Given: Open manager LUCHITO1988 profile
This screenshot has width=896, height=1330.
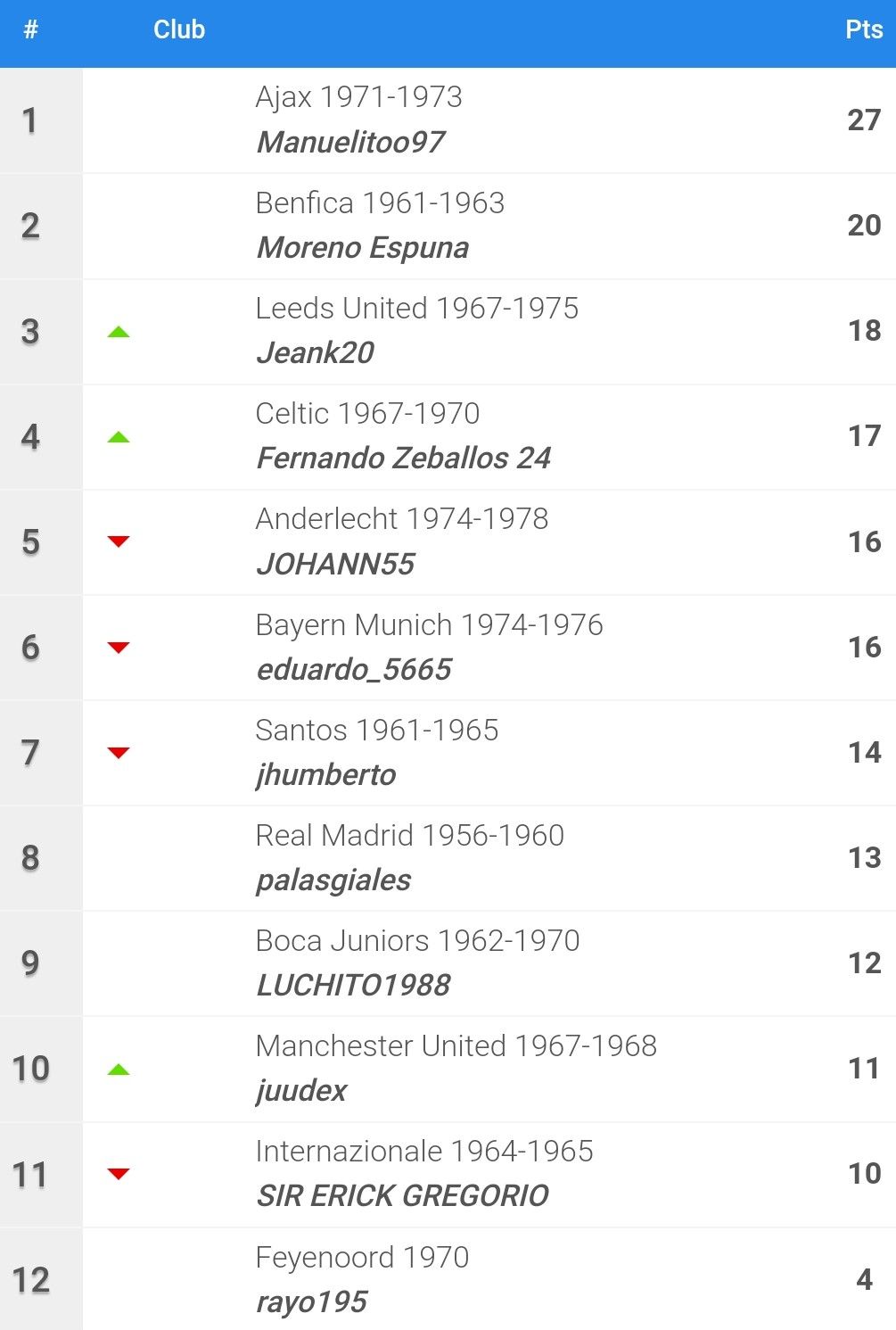Looking at the screenshot, I should (x=354, y=985).
